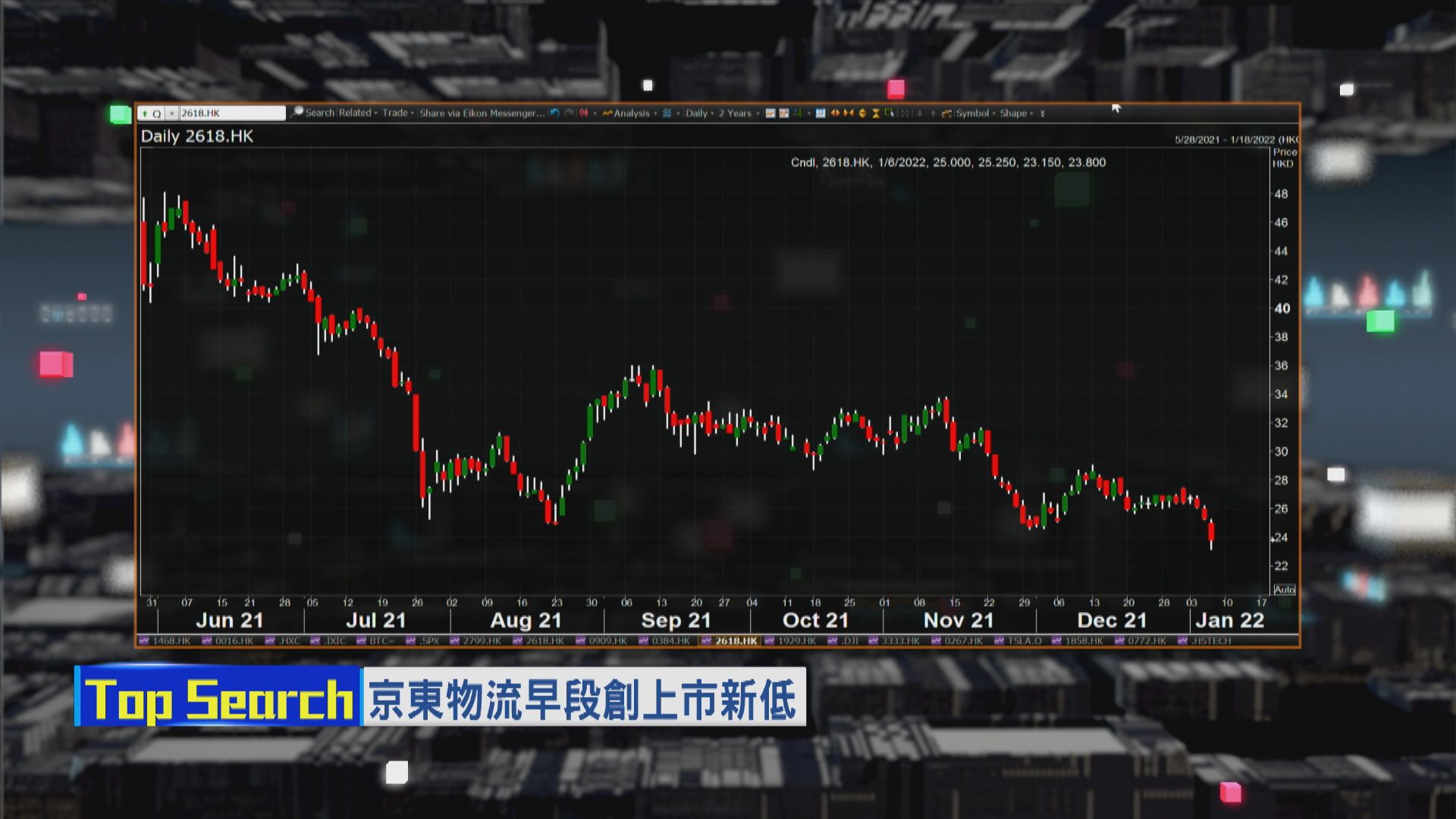
Task: Click the horizontal expand arrows icon
Action: click(x=836, y=114)
